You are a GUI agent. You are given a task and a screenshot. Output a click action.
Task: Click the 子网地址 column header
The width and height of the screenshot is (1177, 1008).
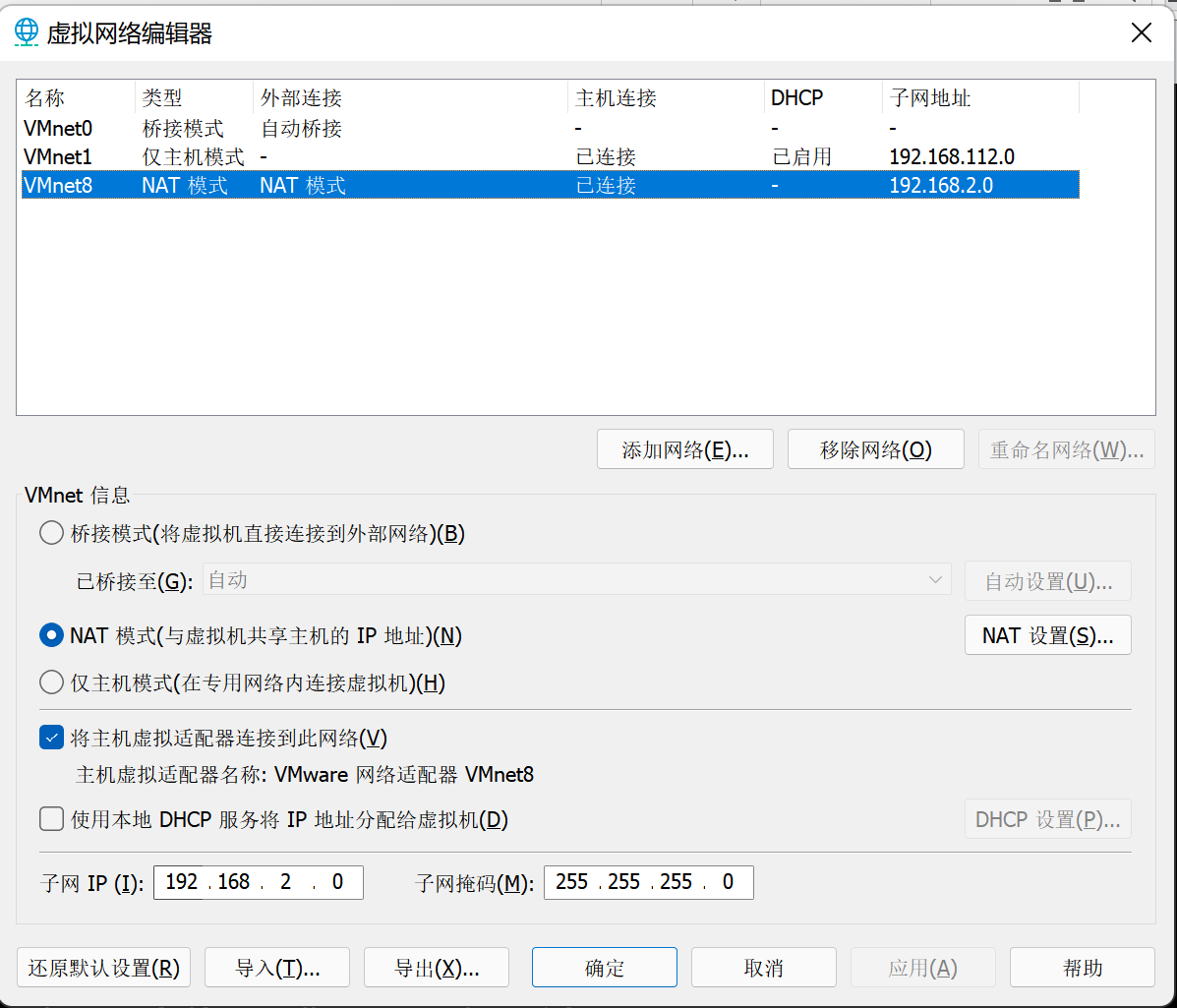[980, 97]
